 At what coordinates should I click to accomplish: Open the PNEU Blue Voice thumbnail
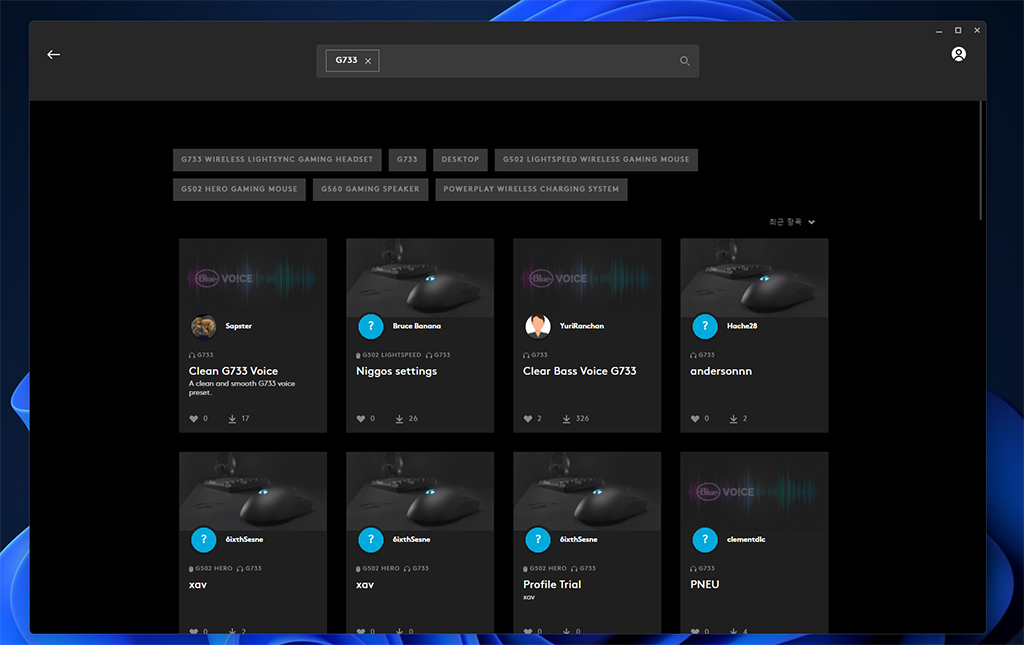[x=754, y=491]
